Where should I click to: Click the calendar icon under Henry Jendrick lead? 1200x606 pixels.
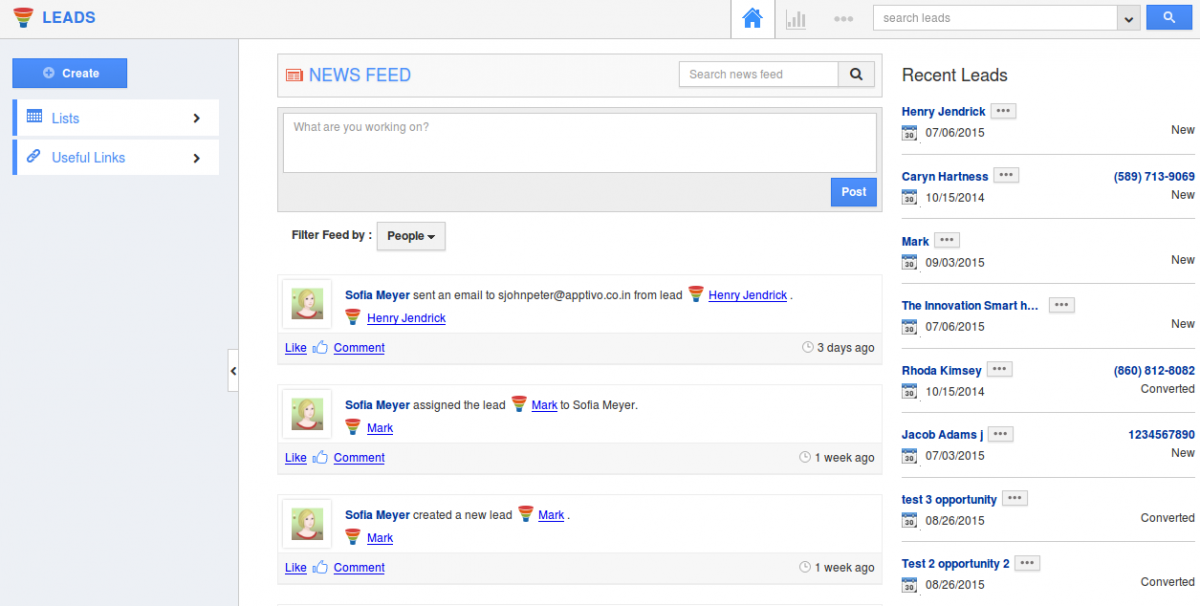909,132
